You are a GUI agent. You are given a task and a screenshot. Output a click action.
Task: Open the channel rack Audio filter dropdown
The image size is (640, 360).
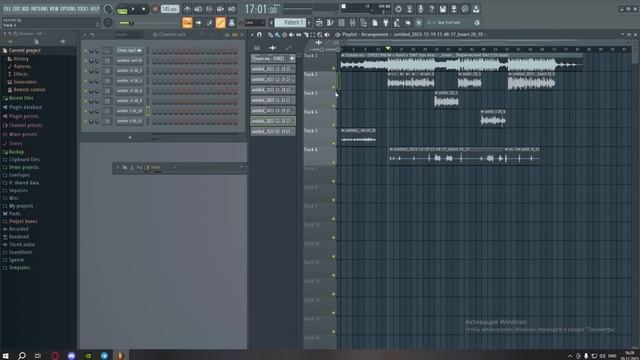129,35
